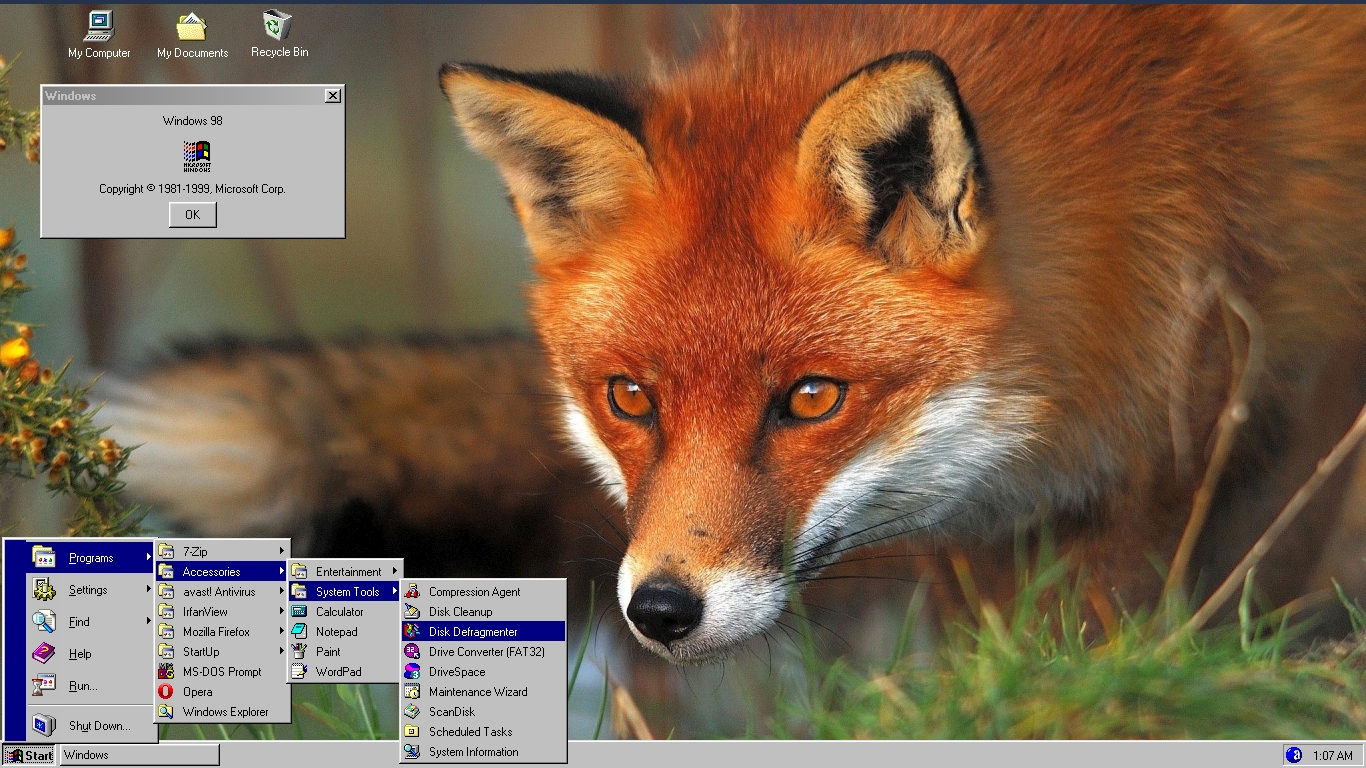1366x768 pixels.
Task: Close the Windows about dialog
Action: click(333, 96)
